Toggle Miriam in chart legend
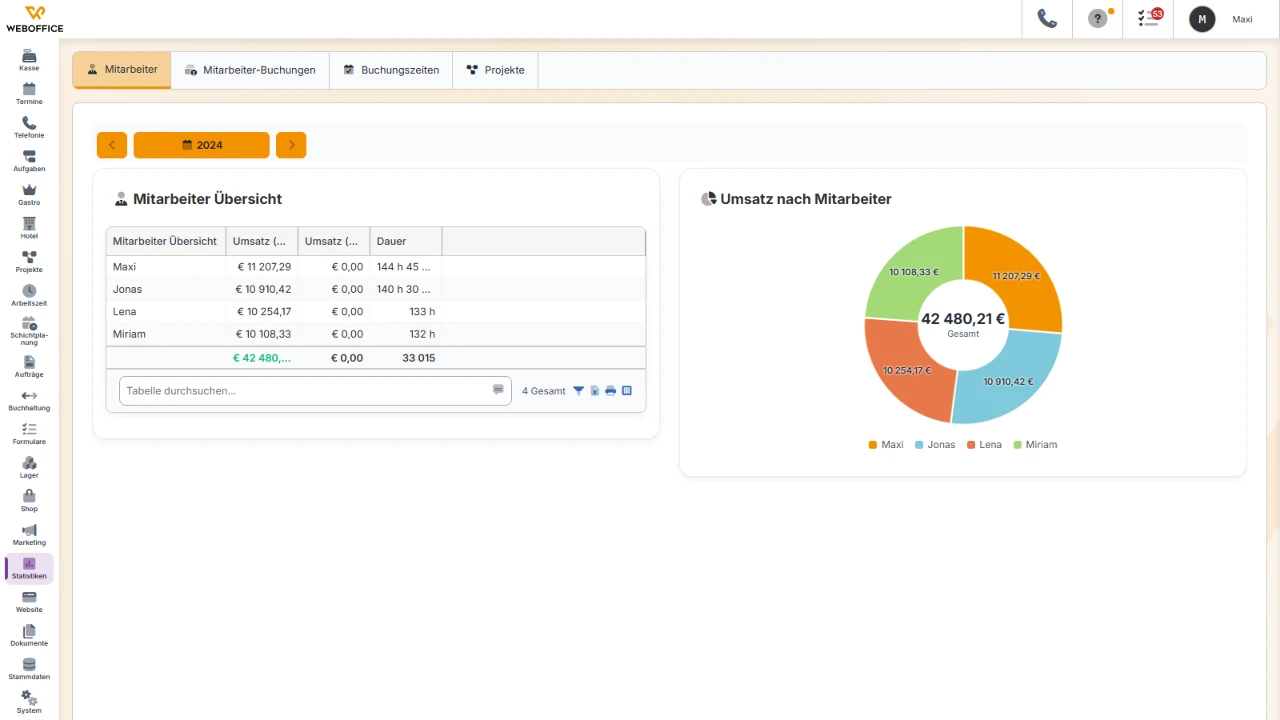This screenshot has height=720, width=1280. (1034, 444)
